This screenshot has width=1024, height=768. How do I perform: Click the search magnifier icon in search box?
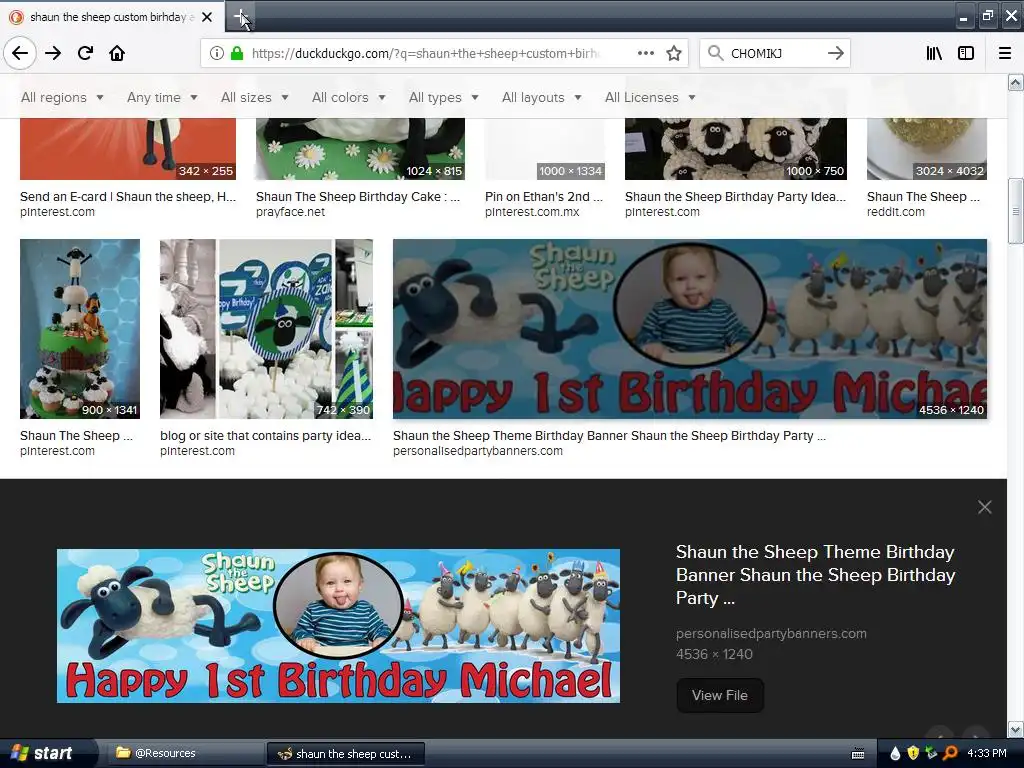pos(715,53)
